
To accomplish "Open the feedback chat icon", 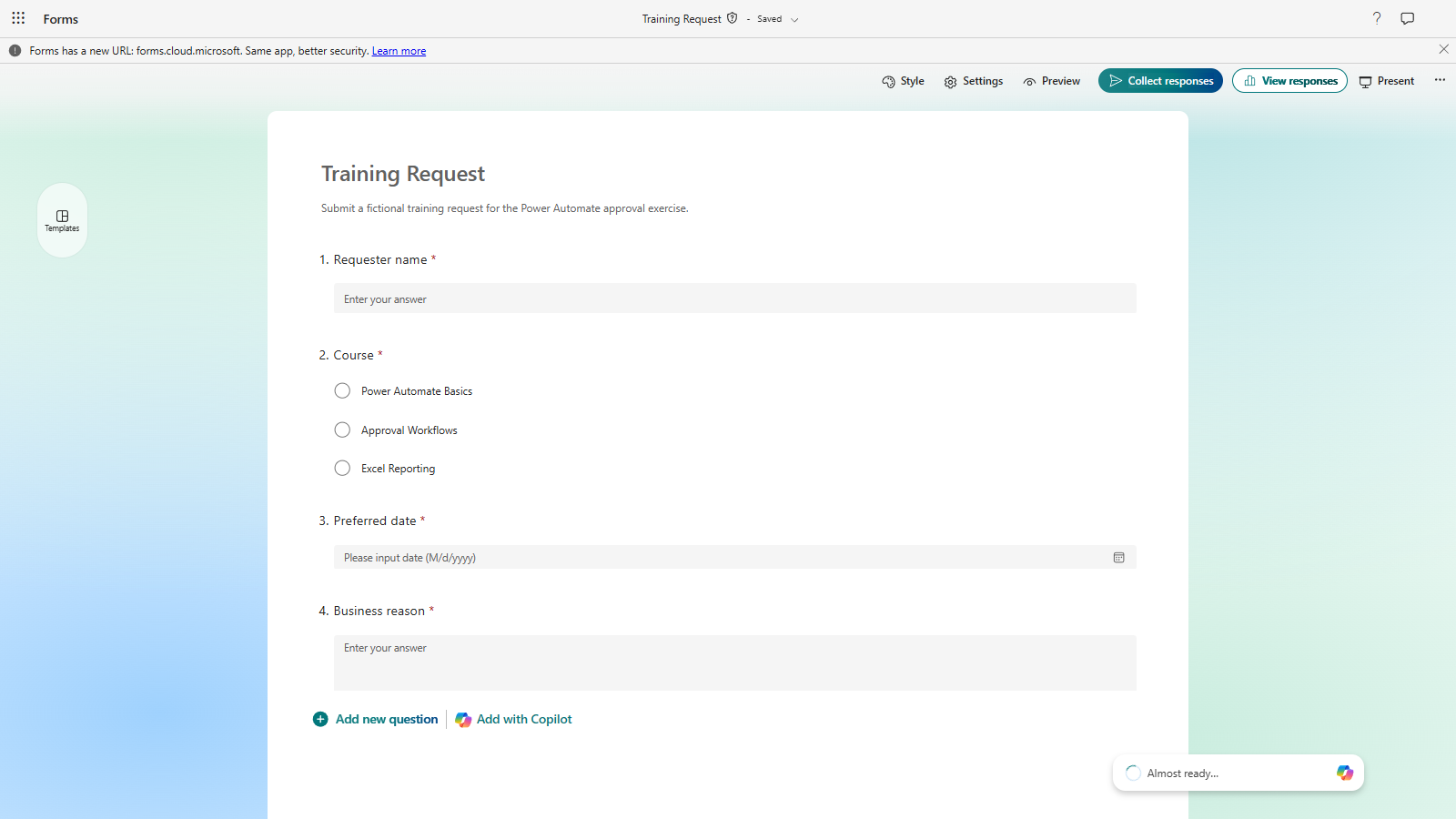I will pos(1408,18).
